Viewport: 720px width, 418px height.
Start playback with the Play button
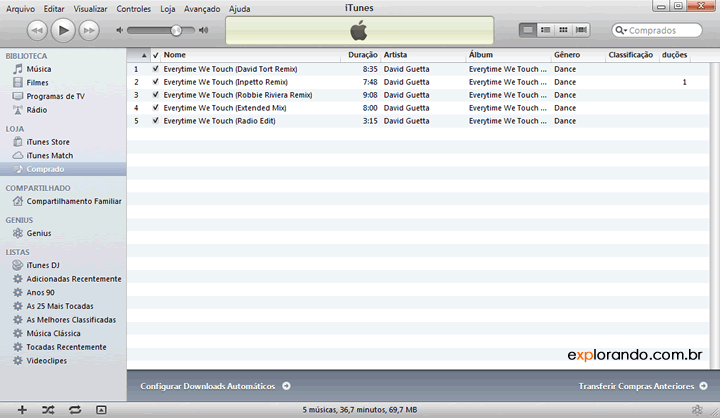click(63, 31)
